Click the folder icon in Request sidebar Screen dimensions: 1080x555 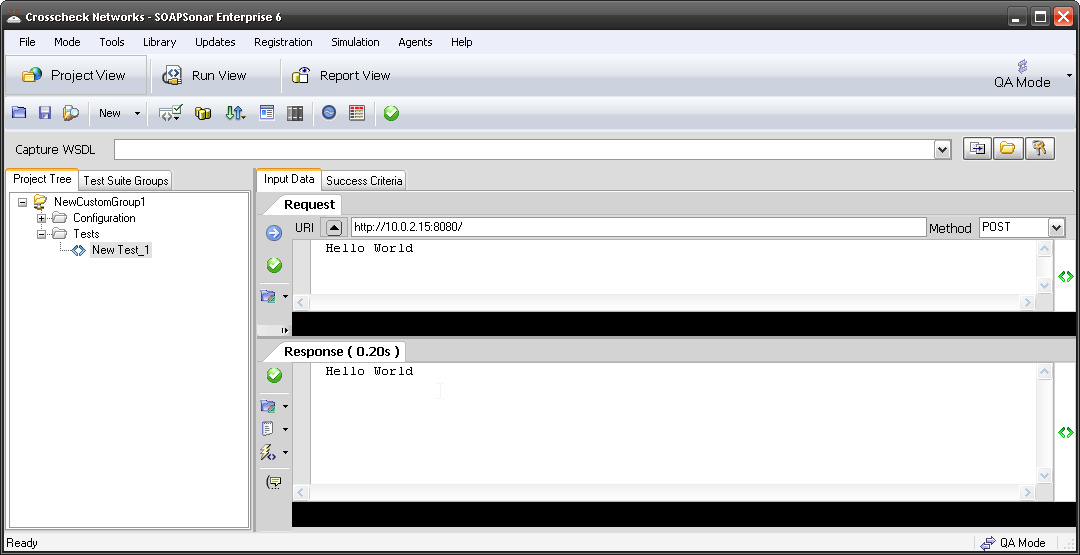pyautogui.click(x=268, y=296)
